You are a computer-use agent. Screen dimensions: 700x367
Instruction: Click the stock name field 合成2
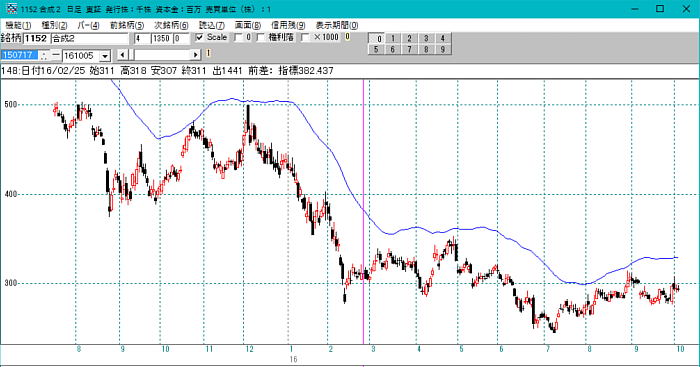(89, 38)
